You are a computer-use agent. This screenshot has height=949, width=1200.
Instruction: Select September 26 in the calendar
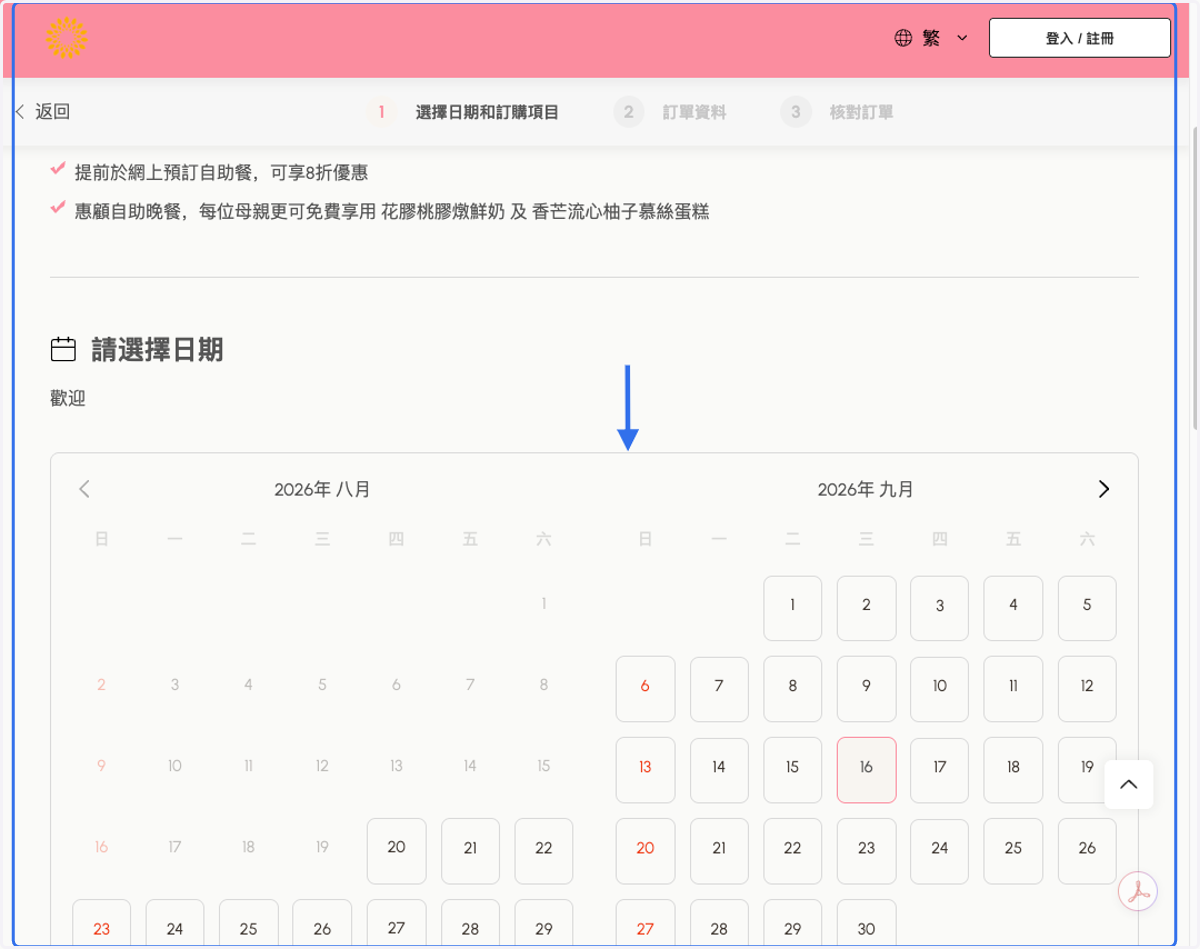coord(1087,851)
